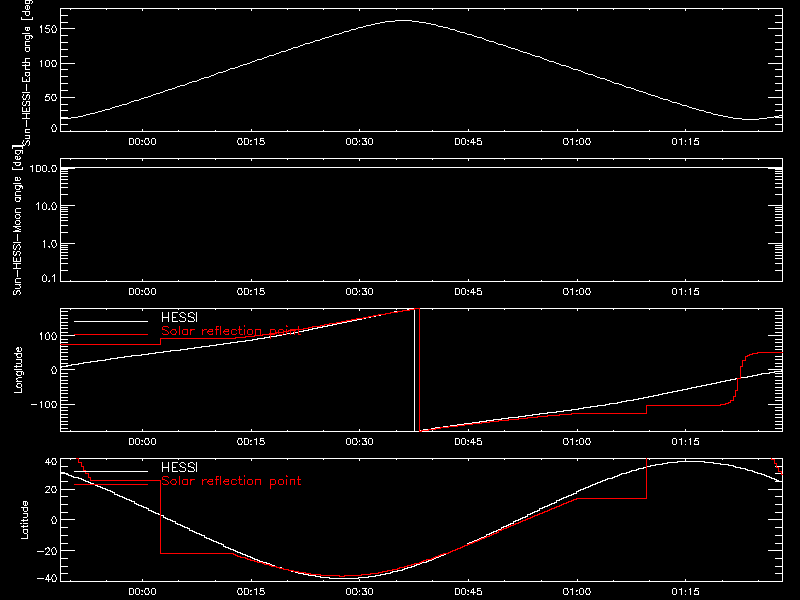
Task: Click the Longitude y-axis title
Action: 18,370
